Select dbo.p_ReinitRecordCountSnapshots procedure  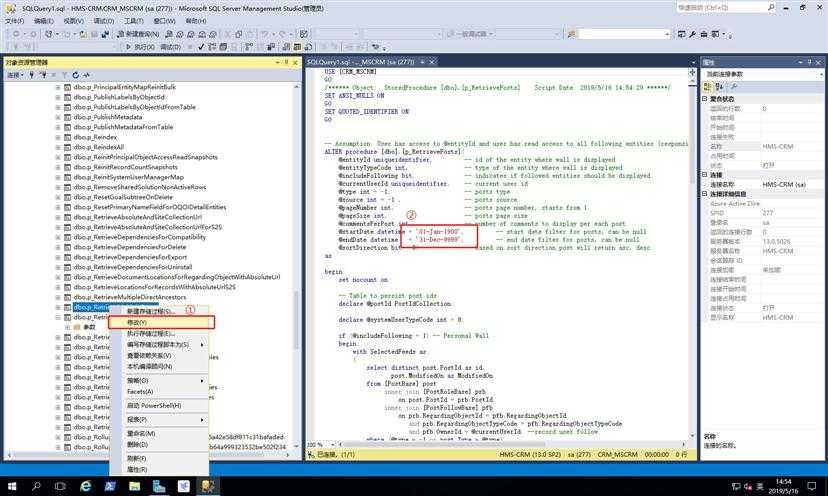point(126,167)
